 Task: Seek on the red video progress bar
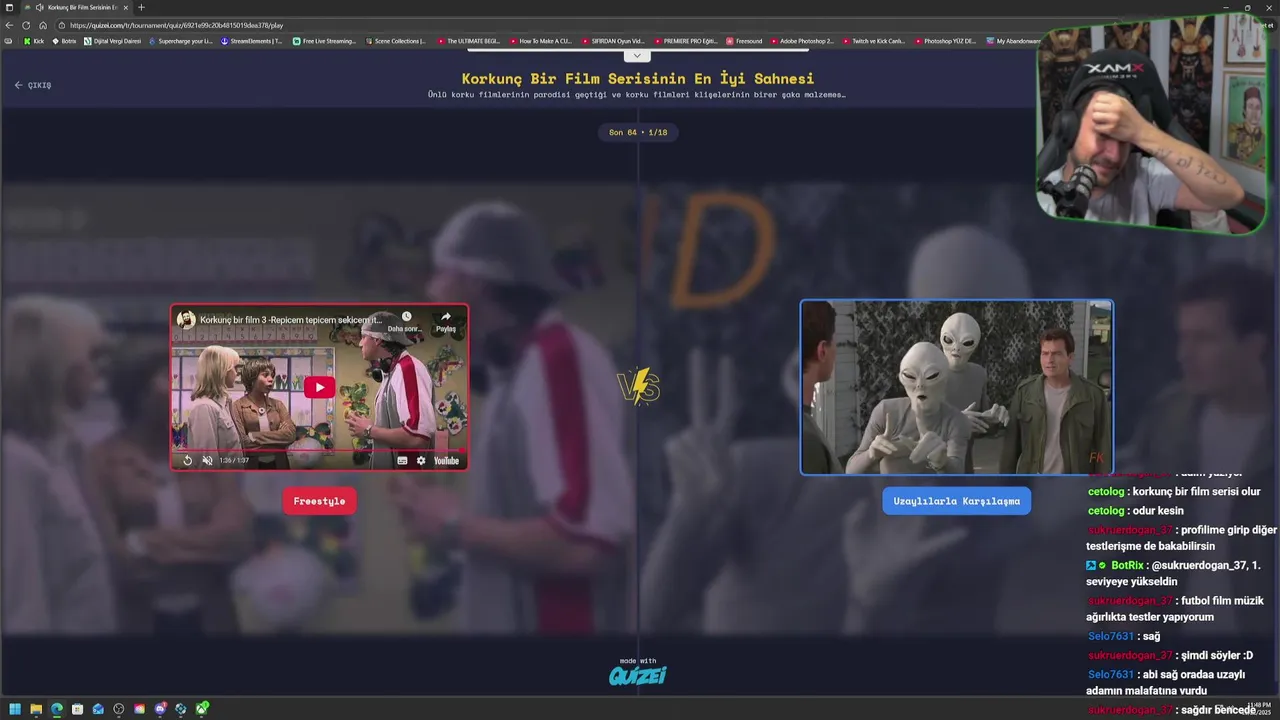pyautogui.click(x=319, y=450)
